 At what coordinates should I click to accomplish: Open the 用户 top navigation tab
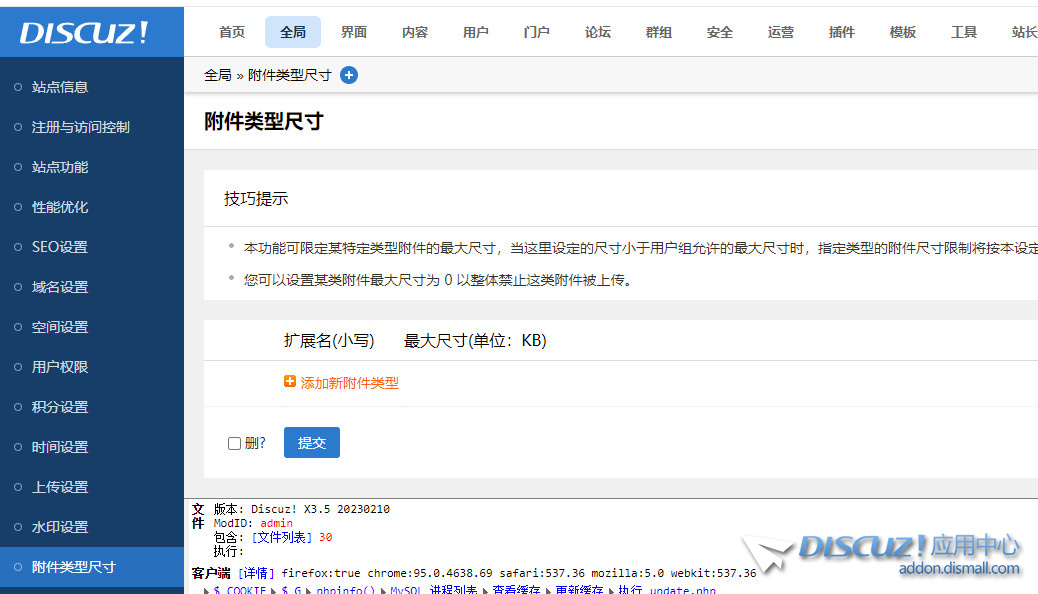[476, 32]
